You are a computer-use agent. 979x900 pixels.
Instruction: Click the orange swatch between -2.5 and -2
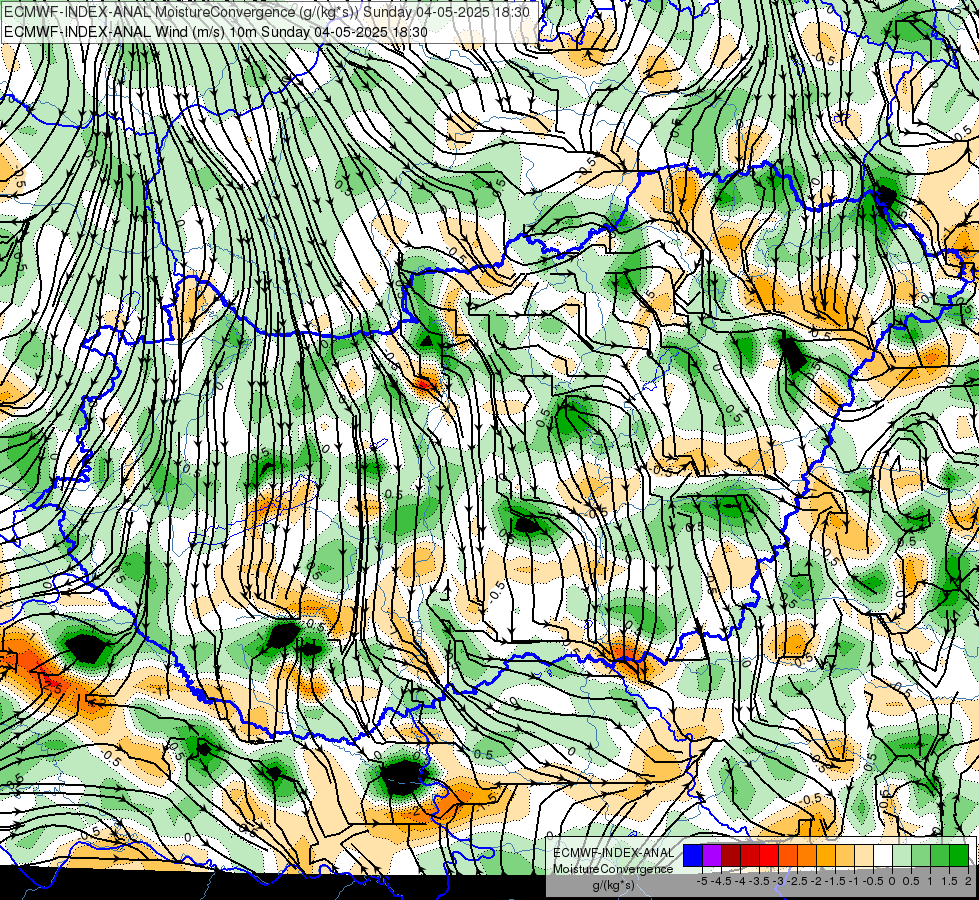pyautogui.click(x=807, y=856)
